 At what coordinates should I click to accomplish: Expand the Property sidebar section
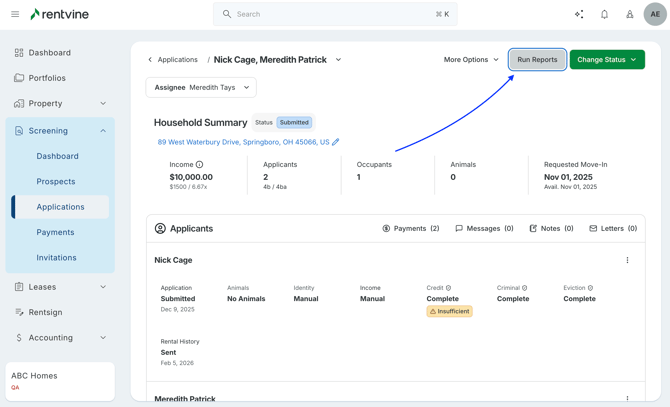[103, 103]
